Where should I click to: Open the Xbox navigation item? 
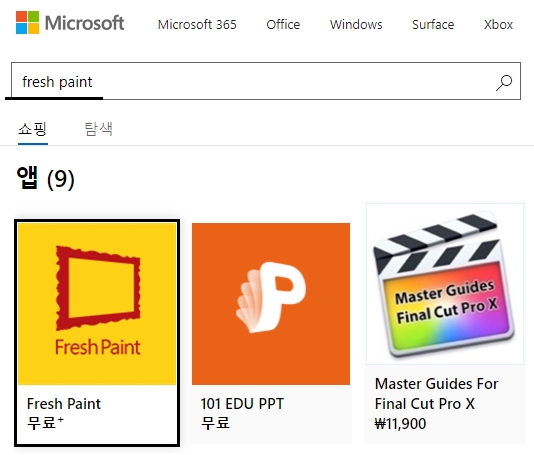[498, 25]
